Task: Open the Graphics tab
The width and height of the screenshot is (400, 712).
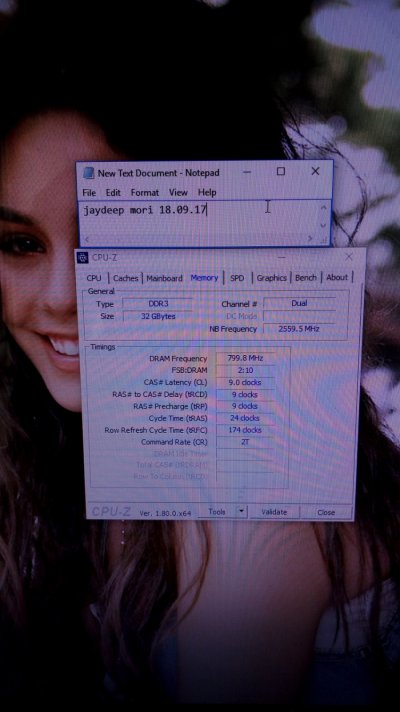Action: pos(272,277)
